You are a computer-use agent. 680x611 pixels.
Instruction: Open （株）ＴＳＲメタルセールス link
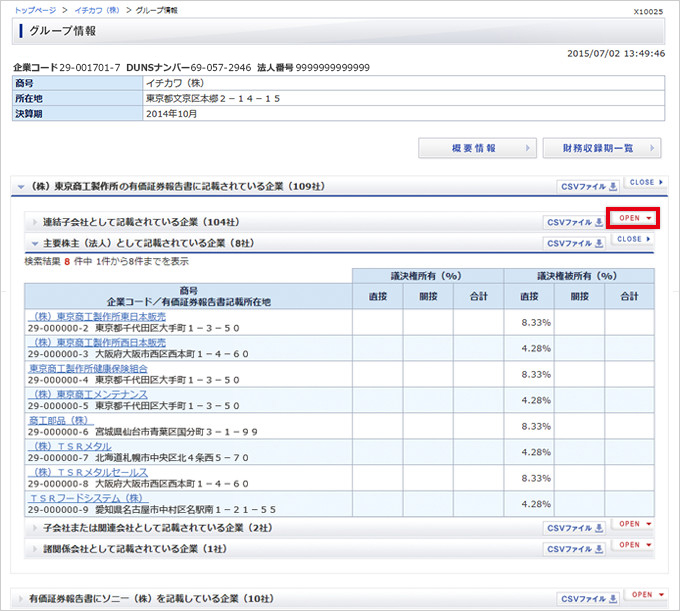[88, 472]
